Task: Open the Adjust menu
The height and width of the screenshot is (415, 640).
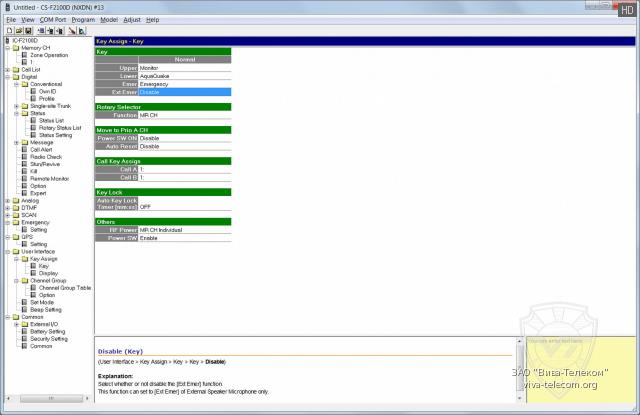Action: [x=132, y=20]
